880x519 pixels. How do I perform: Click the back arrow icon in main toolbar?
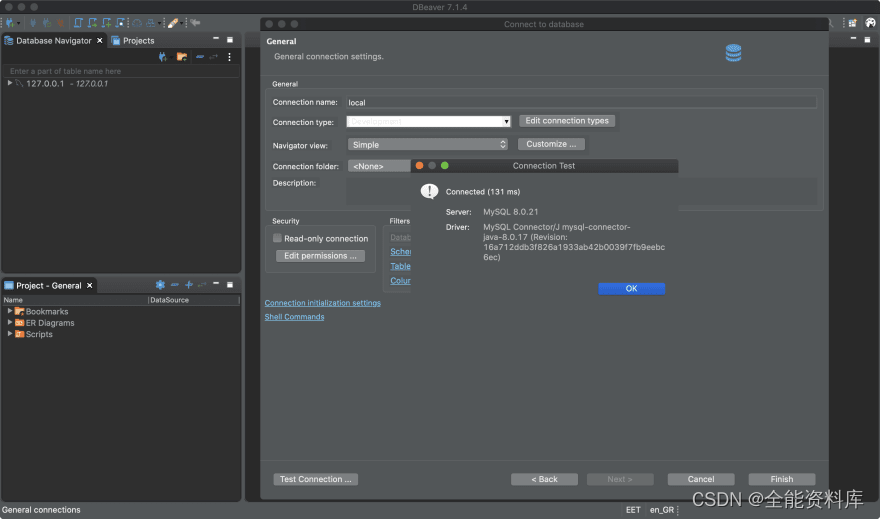click(x=195, y=22)
